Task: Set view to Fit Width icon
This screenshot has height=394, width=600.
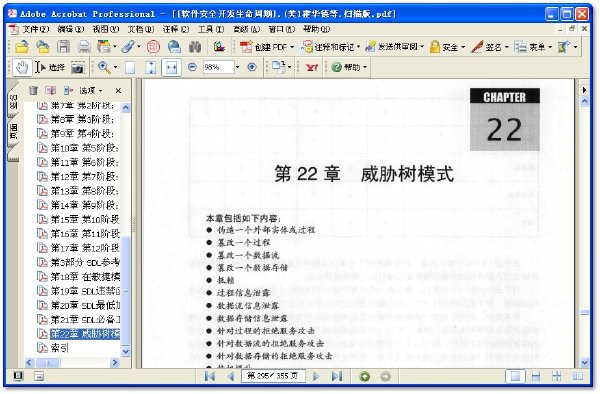Action: 171,68
